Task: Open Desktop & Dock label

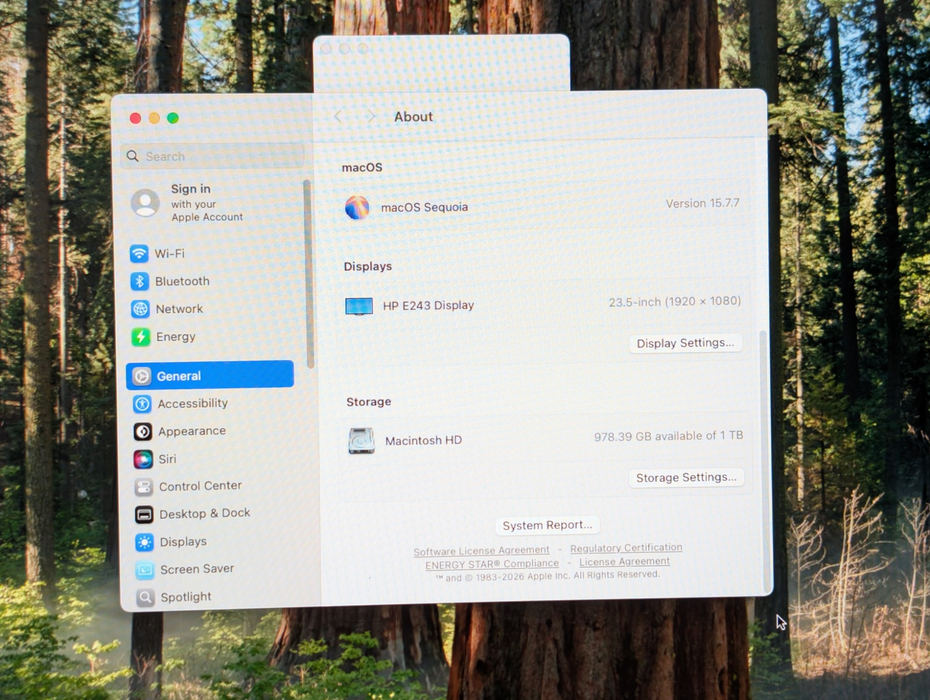Action: pyautogui.click(x=205, y=513)
